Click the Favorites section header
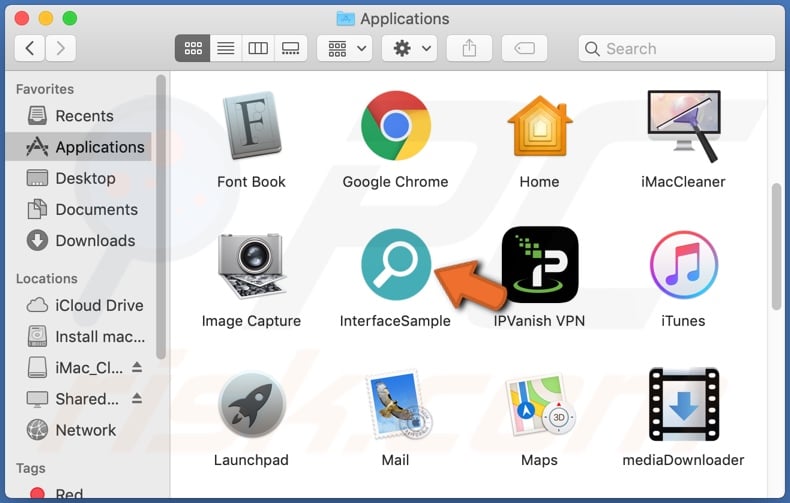The image size is (790, 503). tap(45, 89)
